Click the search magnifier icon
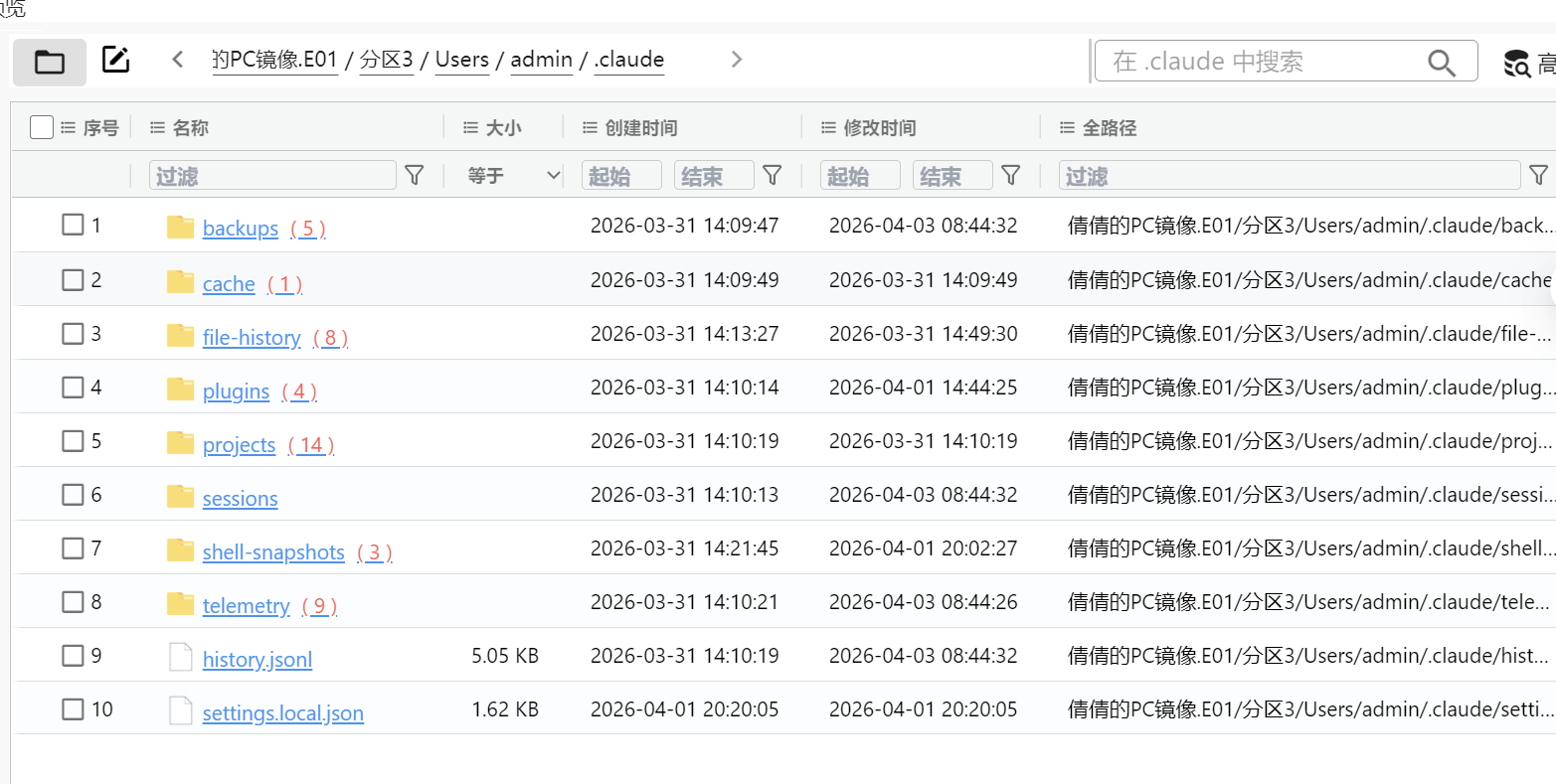Screen dimensions: 1556x784 coord(1441,63)
